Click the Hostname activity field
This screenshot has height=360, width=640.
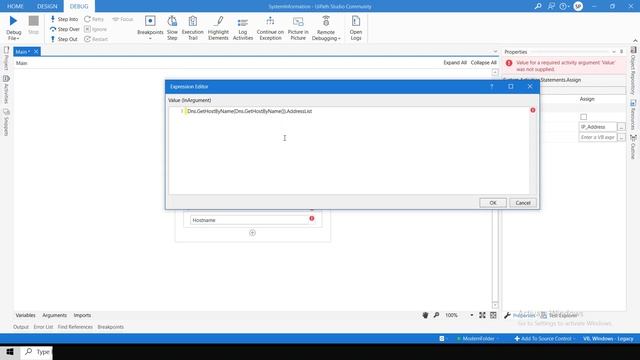click(x=249, y=220)
